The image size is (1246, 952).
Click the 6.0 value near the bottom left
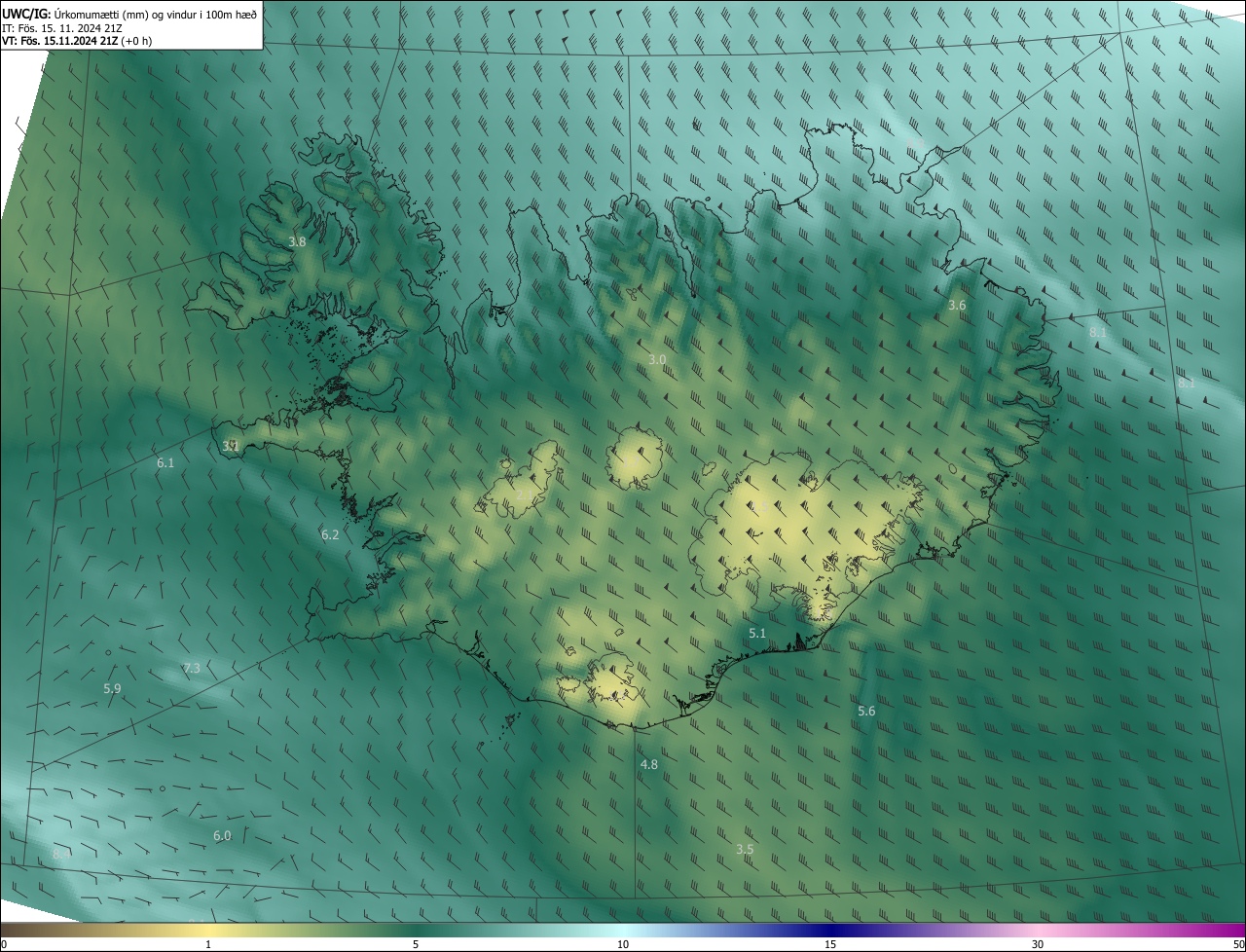[x=222, y=836]
